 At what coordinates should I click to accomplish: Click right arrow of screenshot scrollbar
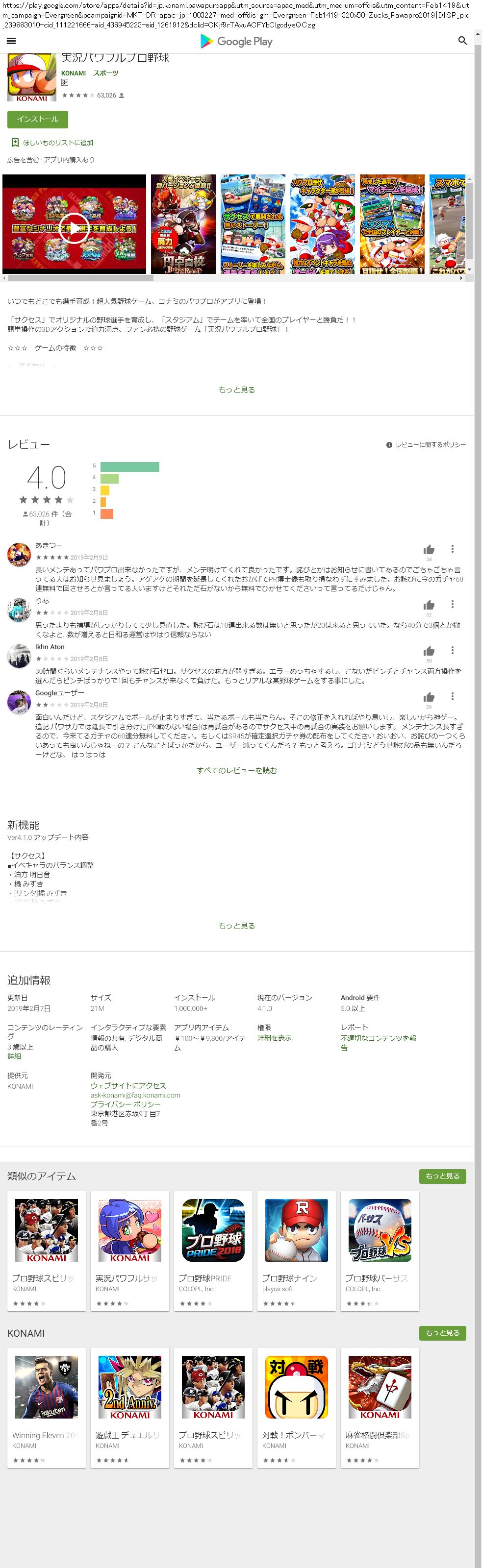point(461,277)
